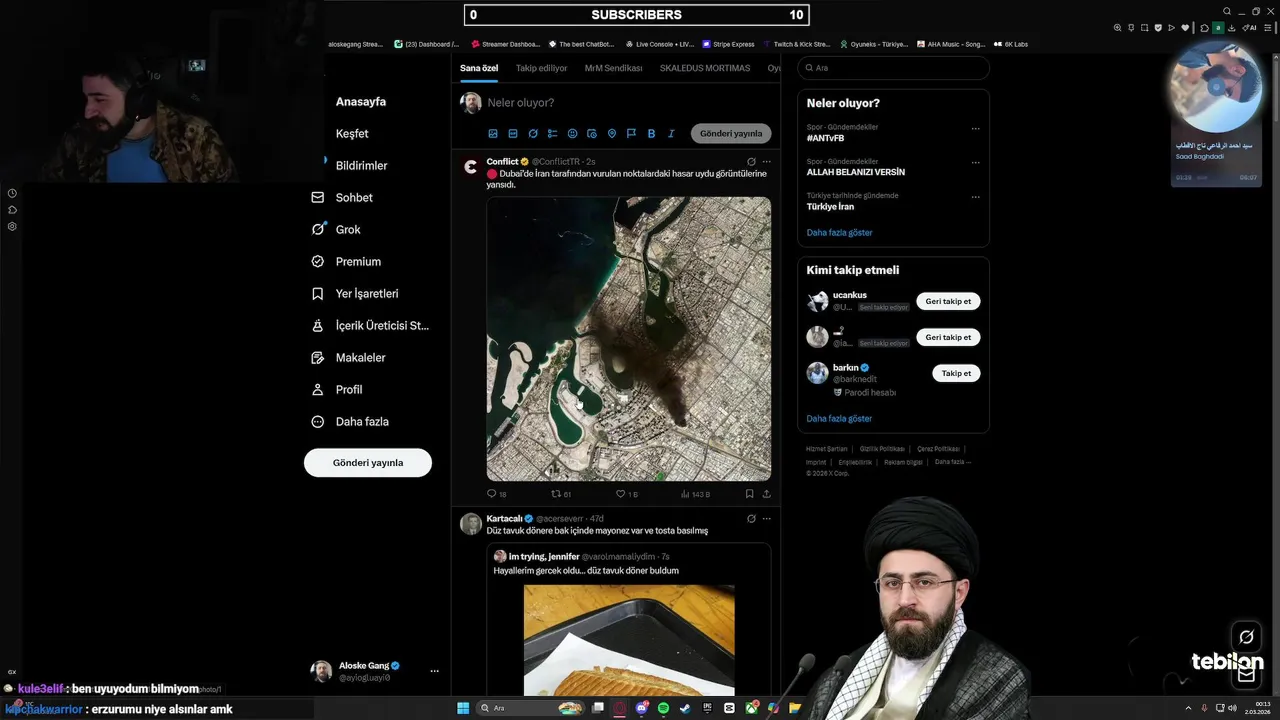Switch to SKALEDUS MORTIMAS tab

[x=705, y=68]
